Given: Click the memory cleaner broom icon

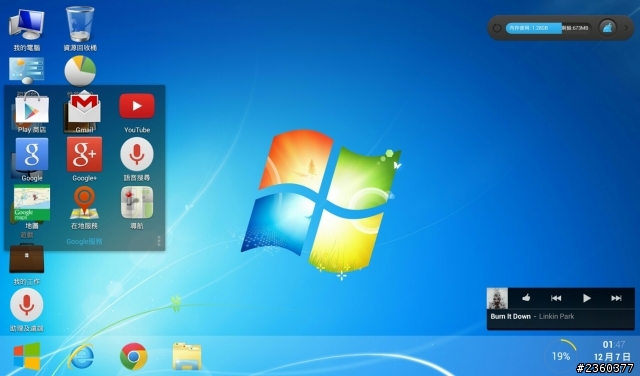Looking at the screenshot, I should pos(607,28).
